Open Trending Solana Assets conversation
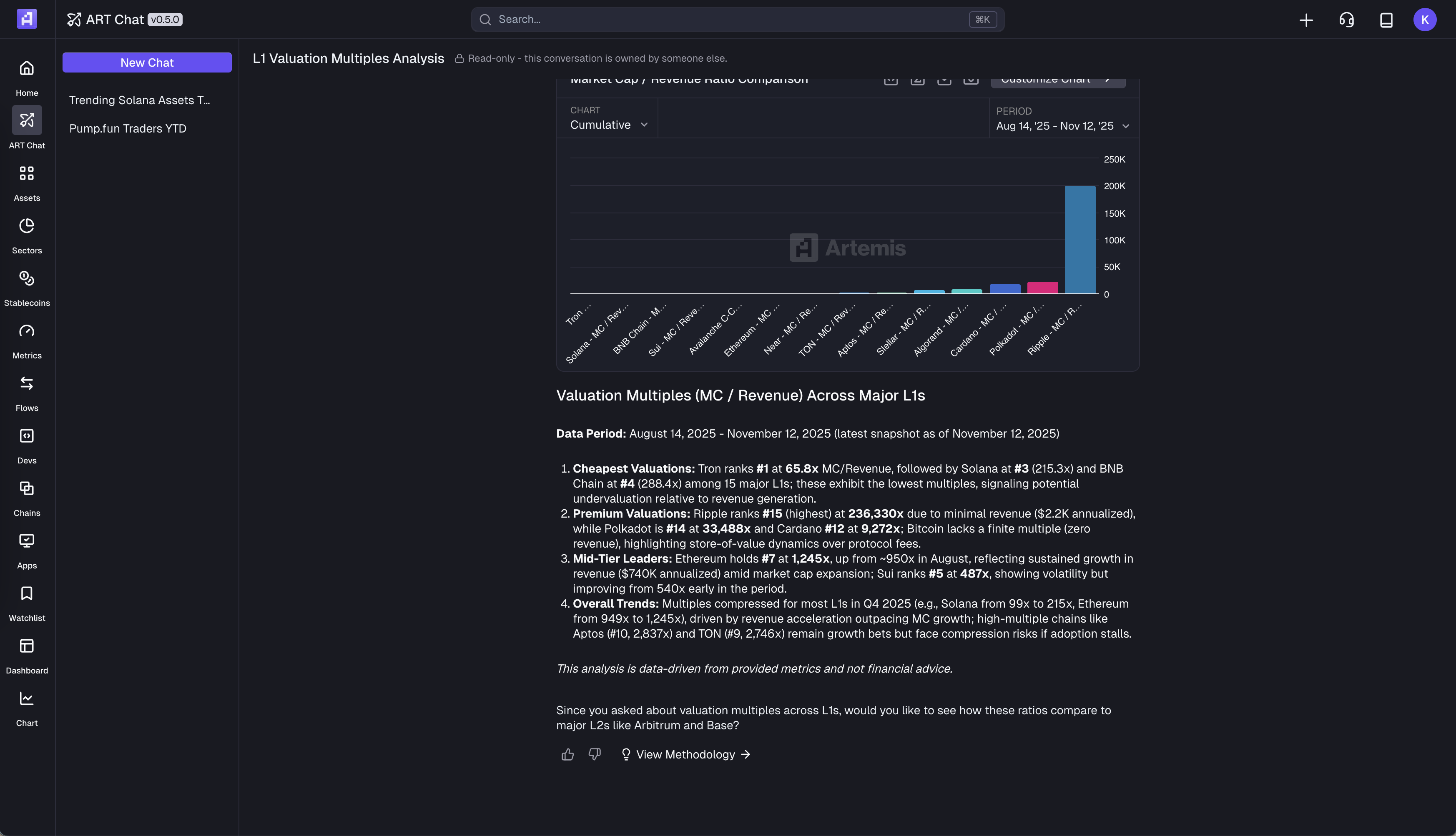Image resolution: width=1456 pixels, height=836 pixels. point(140,100)
